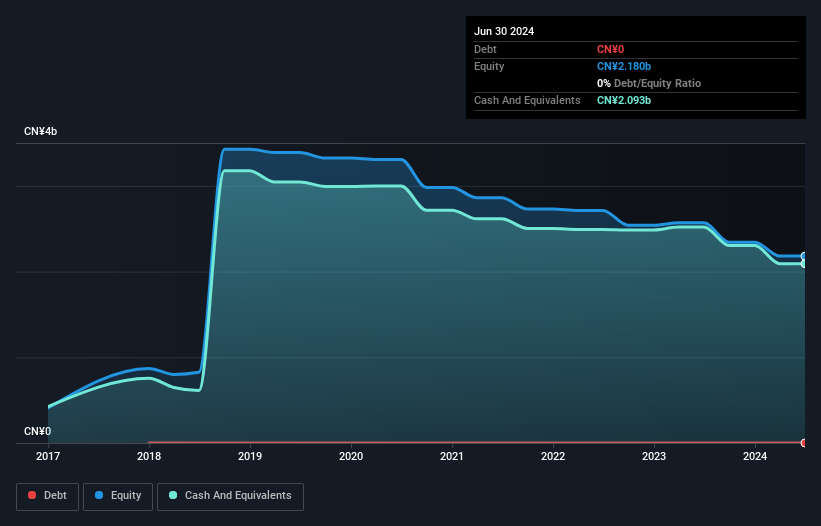The image size is (821, 526).
Task: Select the 2017 label on the x-axis
Action: click(x=48, y=456)
